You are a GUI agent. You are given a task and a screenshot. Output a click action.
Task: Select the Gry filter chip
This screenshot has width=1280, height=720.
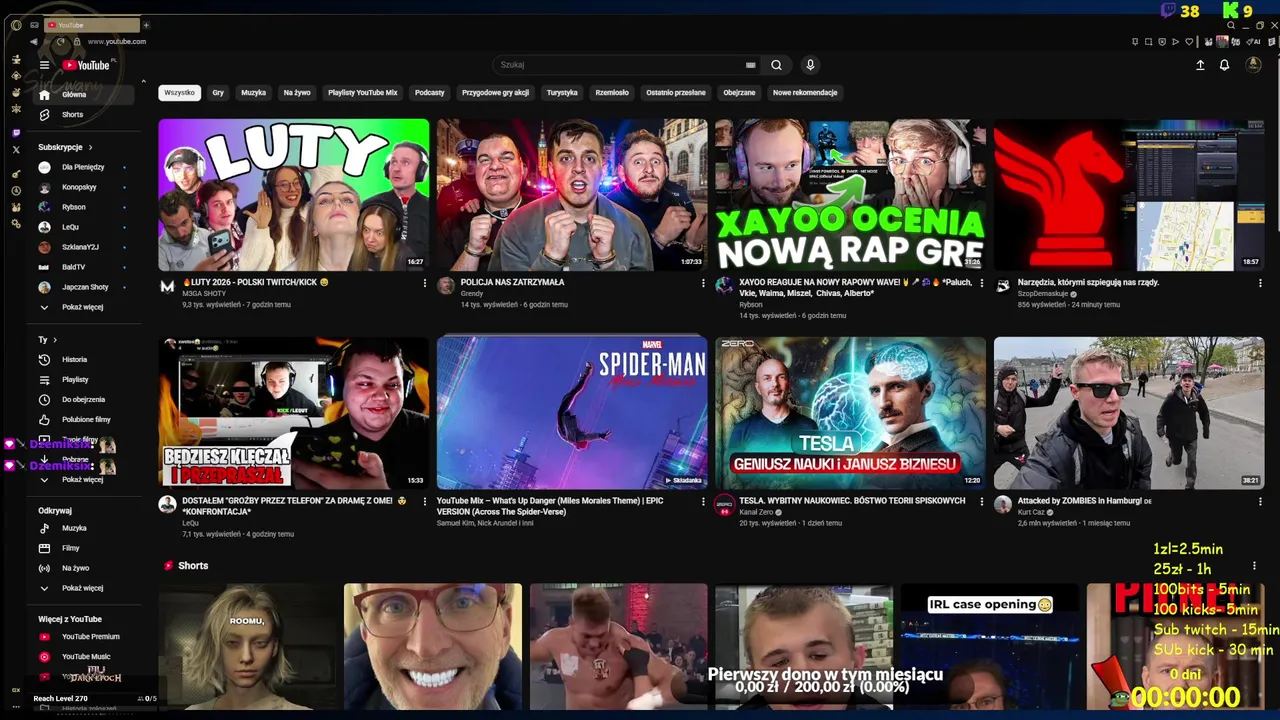point(218,92)
